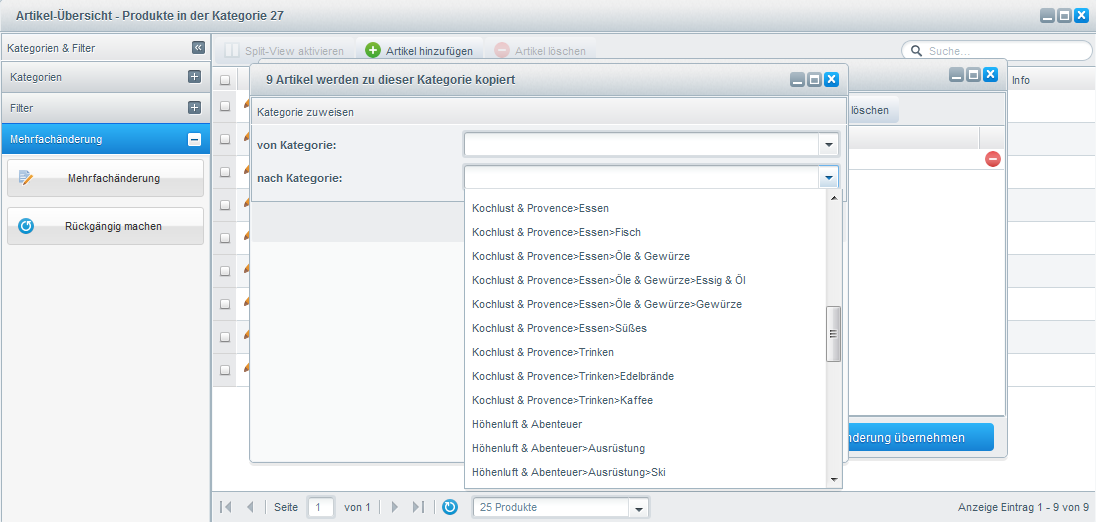Choose Höhenluft & Abenteuer>Ausrüstung>Ski option

click(x=568, y=472)
